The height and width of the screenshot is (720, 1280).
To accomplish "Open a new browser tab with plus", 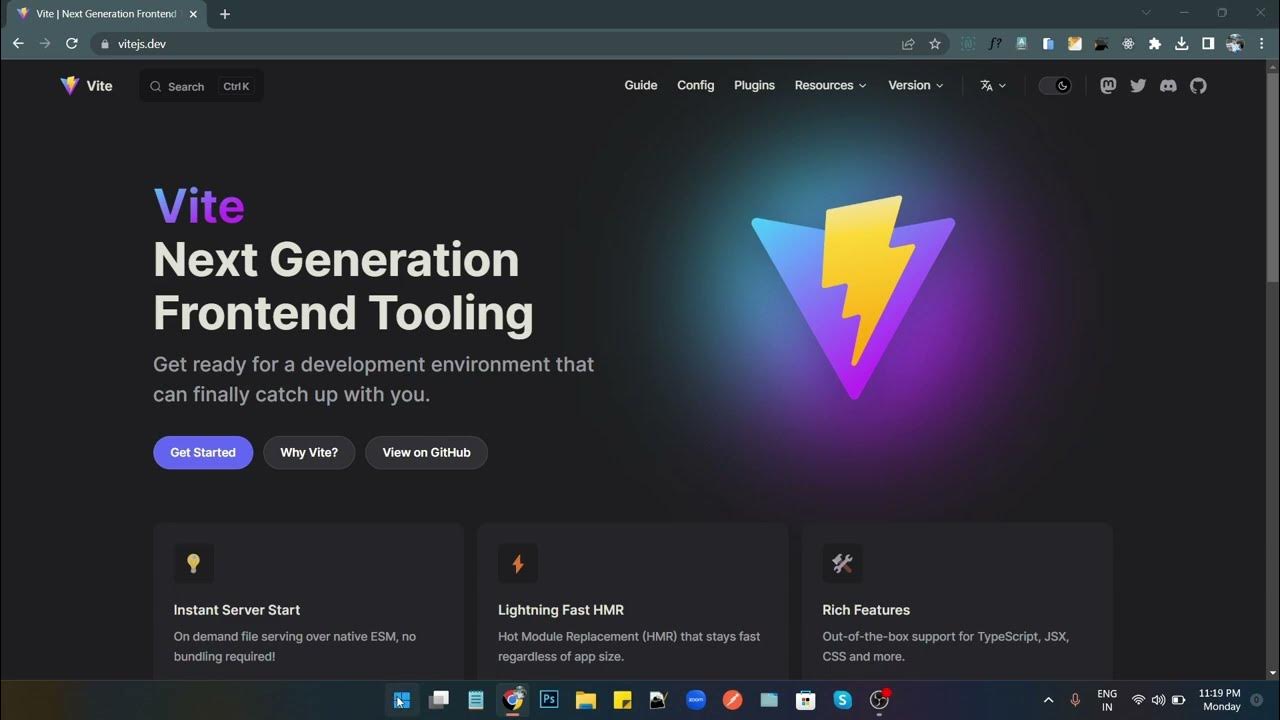I will coord(225,14).
